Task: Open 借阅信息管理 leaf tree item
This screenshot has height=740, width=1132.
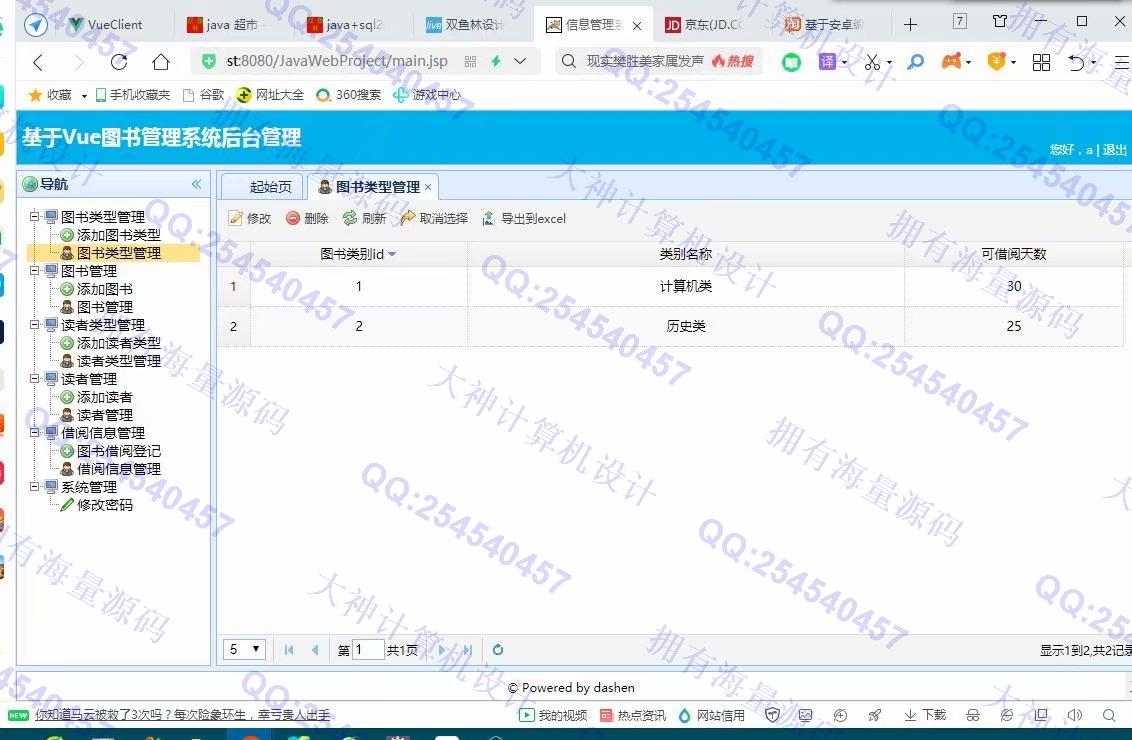Action: pyautogui.click(x=118, y=469)
